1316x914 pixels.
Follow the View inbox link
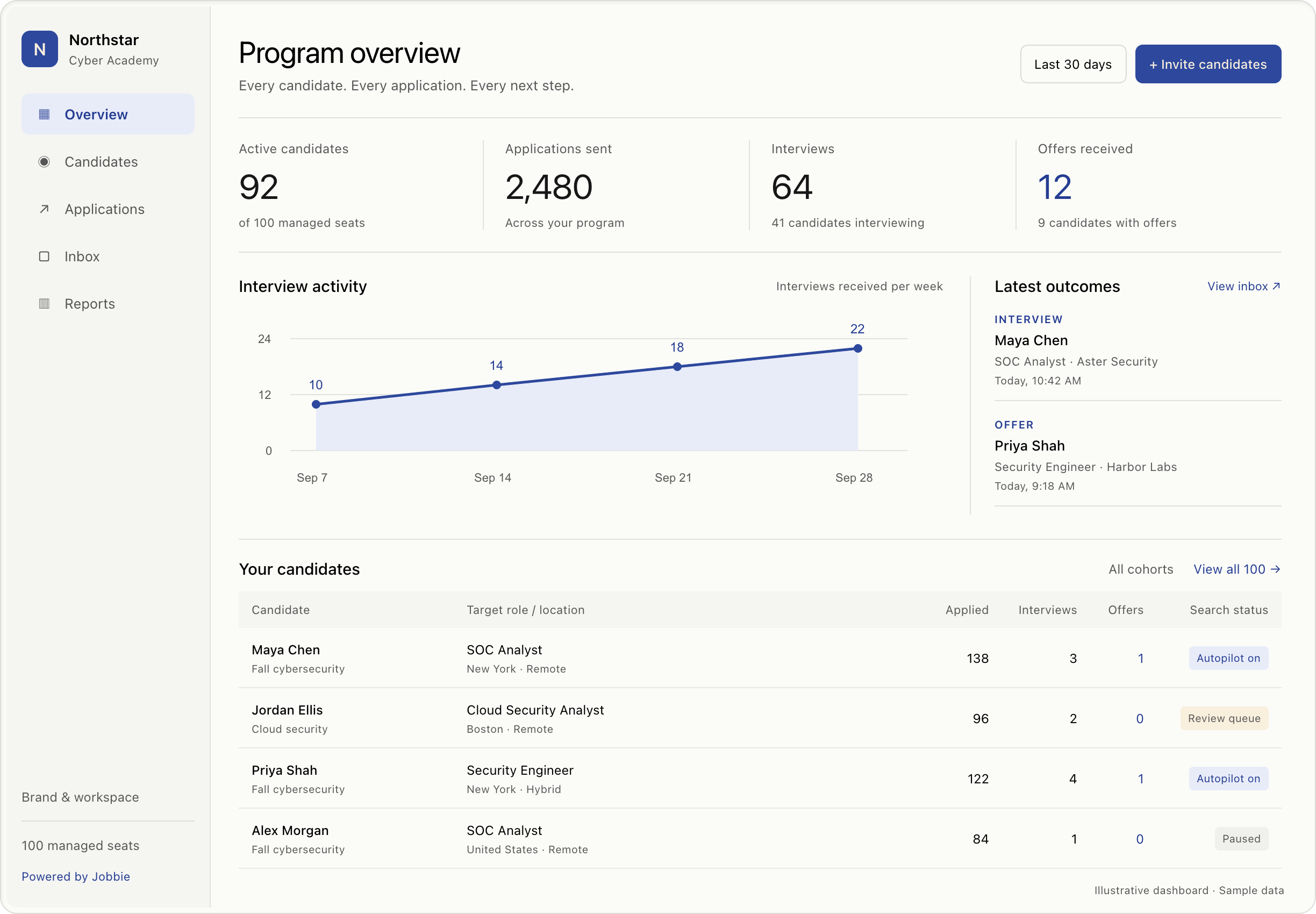point(1244,287)
